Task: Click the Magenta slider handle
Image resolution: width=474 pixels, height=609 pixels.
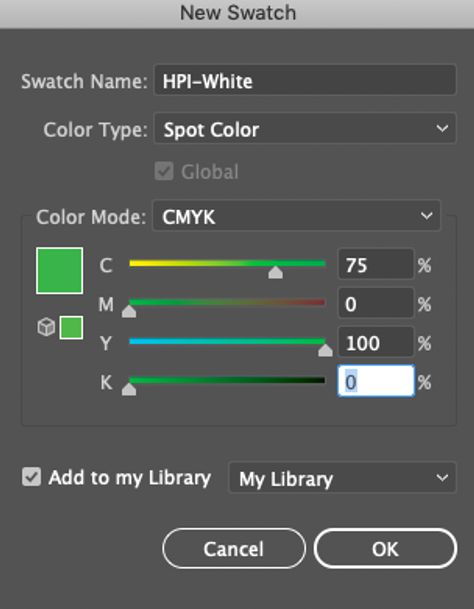Action: point(129,311)
